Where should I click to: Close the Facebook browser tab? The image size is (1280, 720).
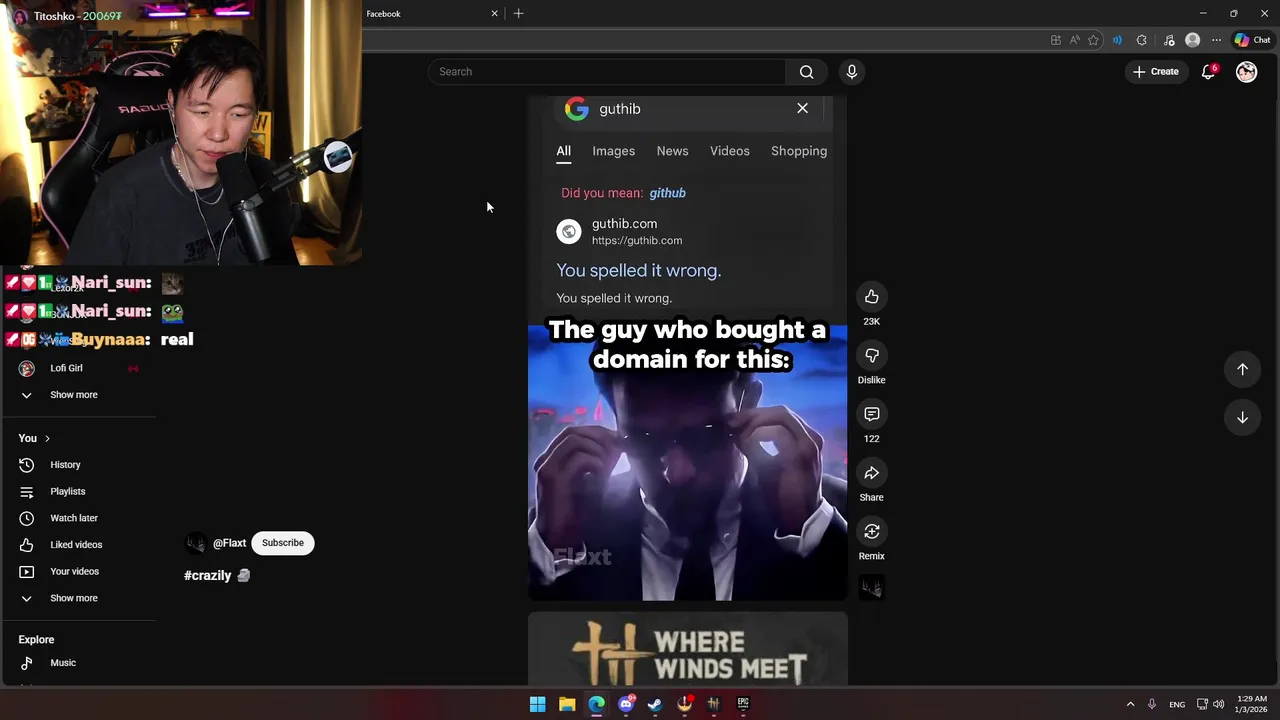[x=494, y=14]
